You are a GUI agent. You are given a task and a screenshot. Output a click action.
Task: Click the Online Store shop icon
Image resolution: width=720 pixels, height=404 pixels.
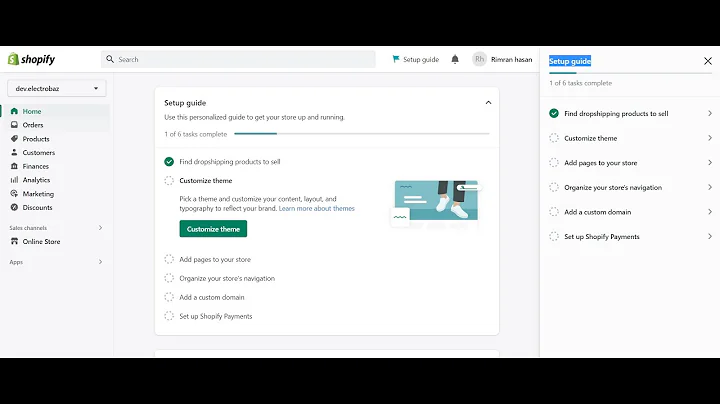[x=14, y=241]
